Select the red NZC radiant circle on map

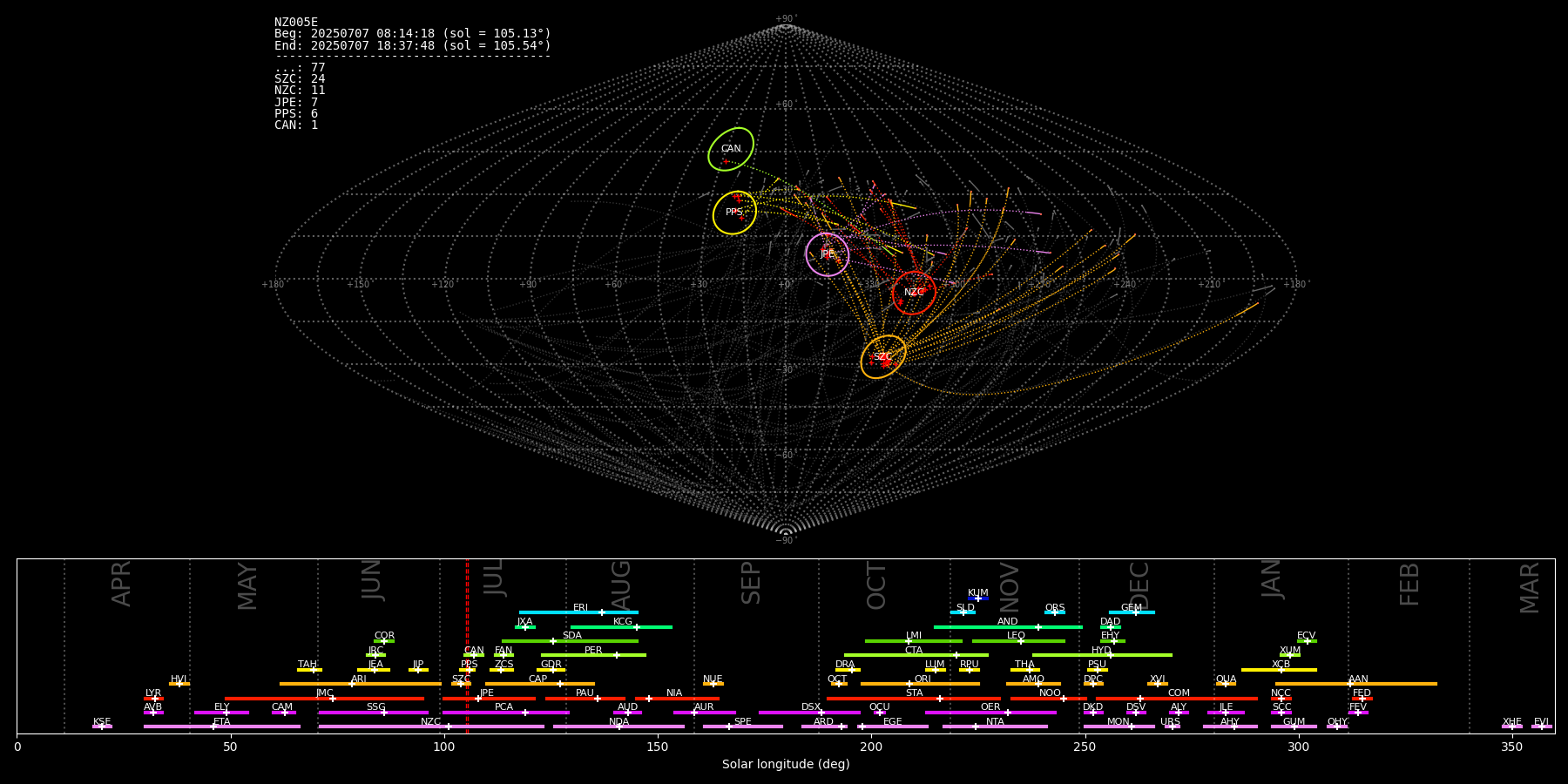coord(914,293)
